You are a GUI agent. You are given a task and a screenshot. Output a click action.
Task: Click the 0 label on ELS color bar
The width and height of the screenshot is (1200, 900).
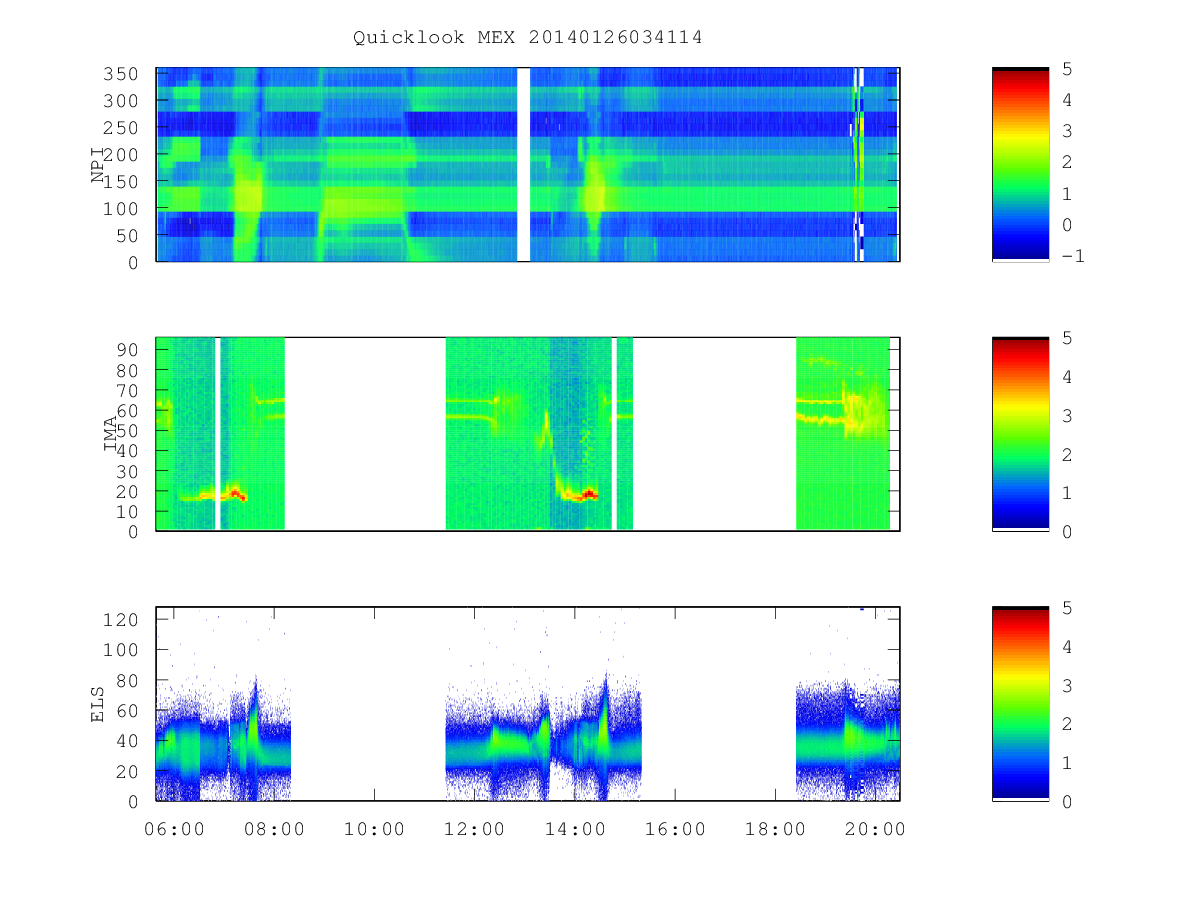click(1067, 801)
